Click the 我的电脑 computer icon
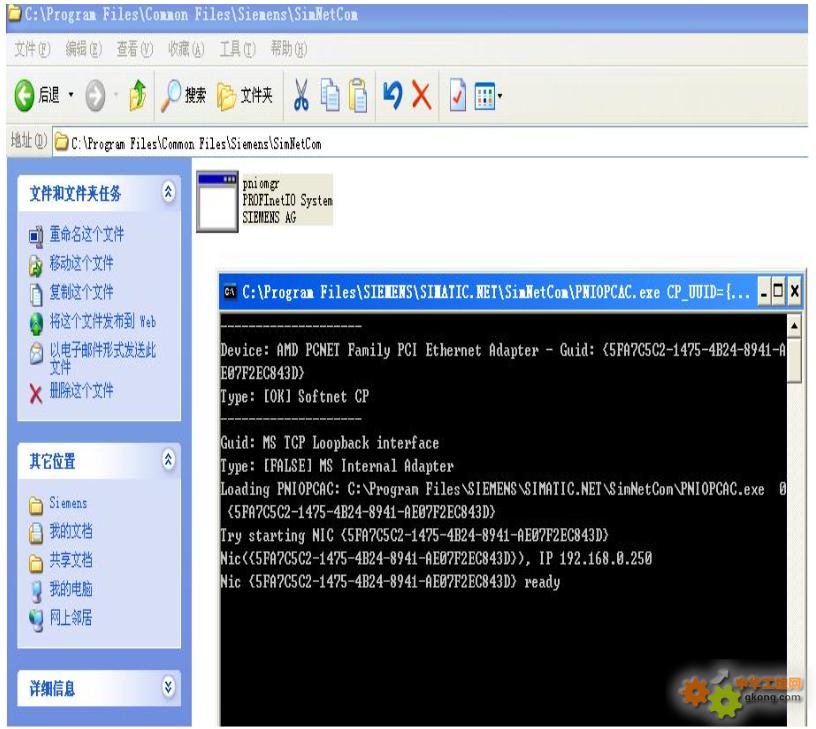 (36, 592)
